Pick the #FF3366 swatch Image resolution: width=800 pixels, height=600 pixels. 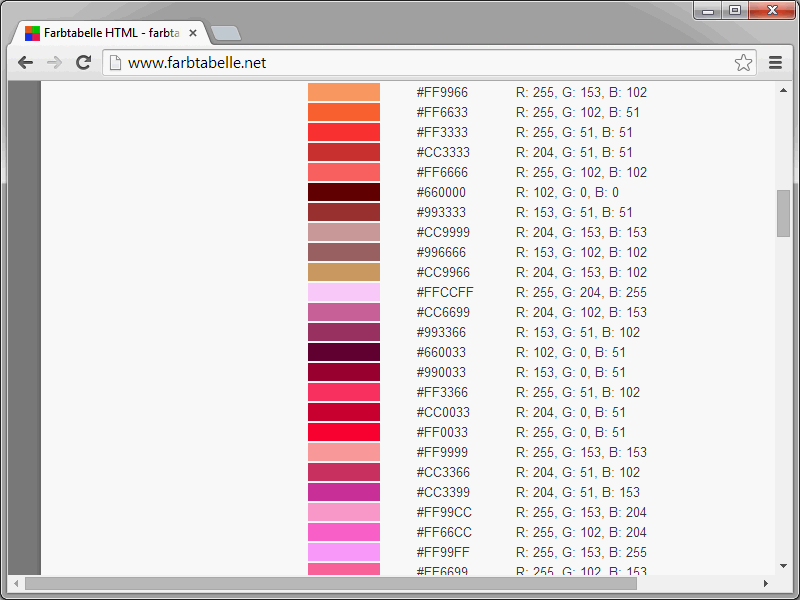point(344,392)
